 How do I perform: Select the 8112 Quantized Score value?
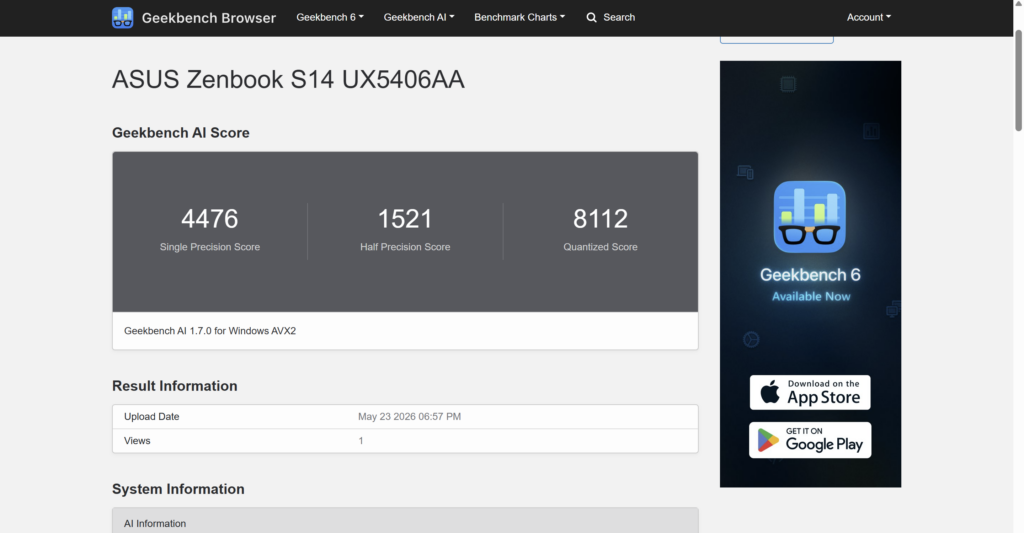[600, 218]
